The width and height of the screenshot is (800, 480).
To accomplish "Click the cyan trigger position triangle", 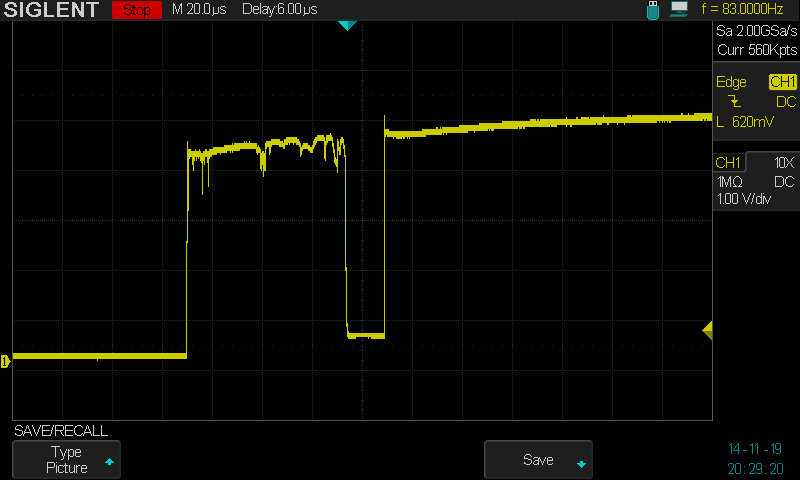I will click(x=346, y=25).
